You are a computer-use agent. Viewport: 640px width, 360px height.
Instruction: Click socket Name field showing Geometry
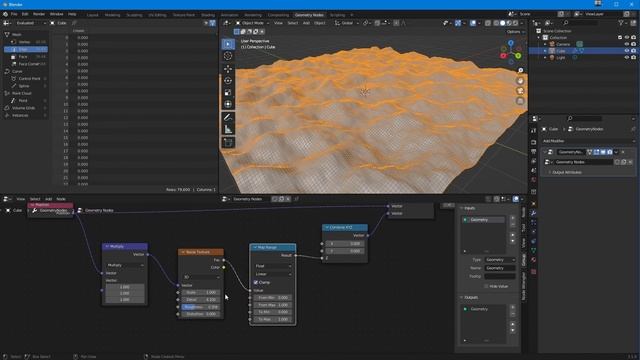[500, 268]
